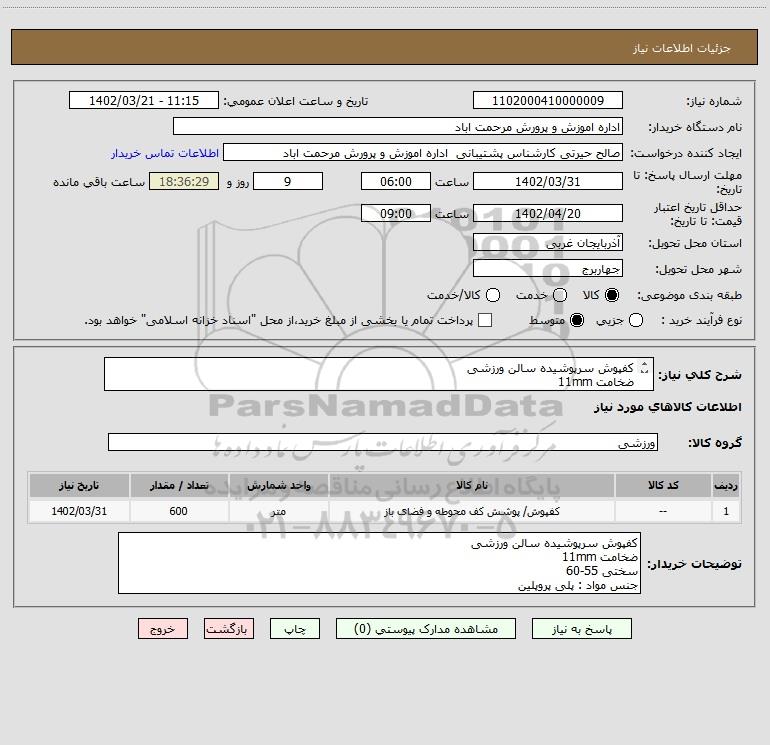The width and height of the screenshot is (770, 745).
Task: Click the بازگشت back button
Action: (229, 629)
